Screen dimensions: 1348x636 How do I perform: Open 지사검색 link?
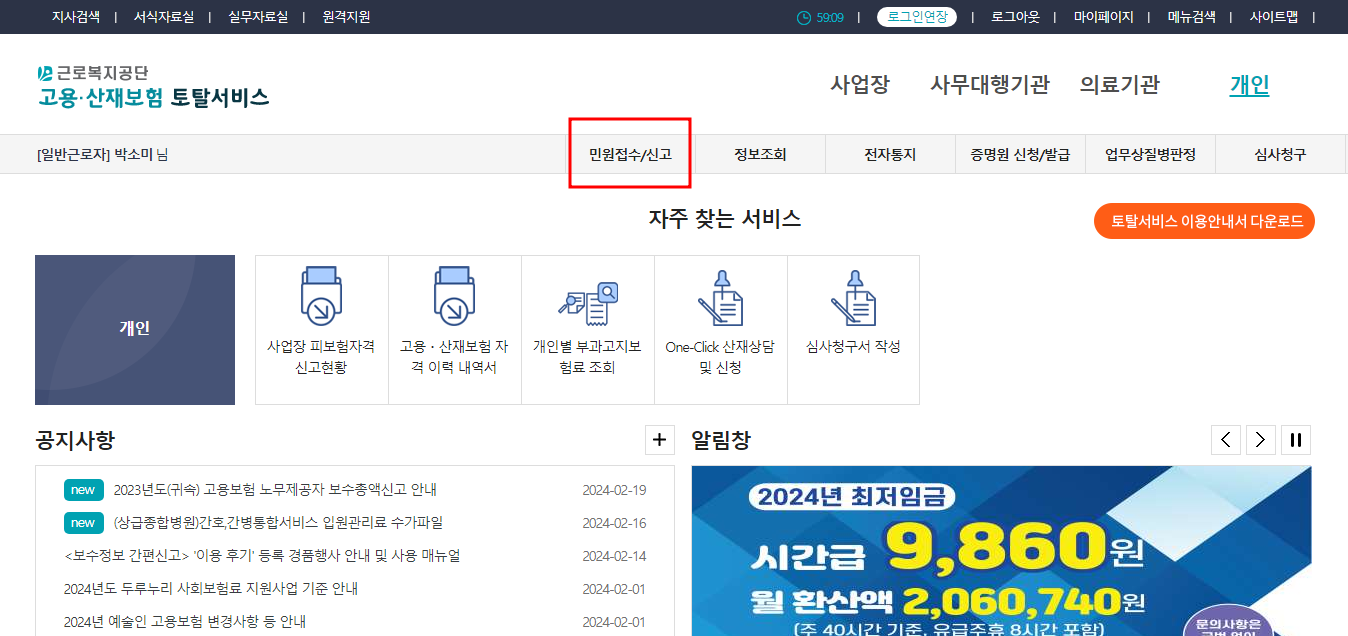click(76, 17)
